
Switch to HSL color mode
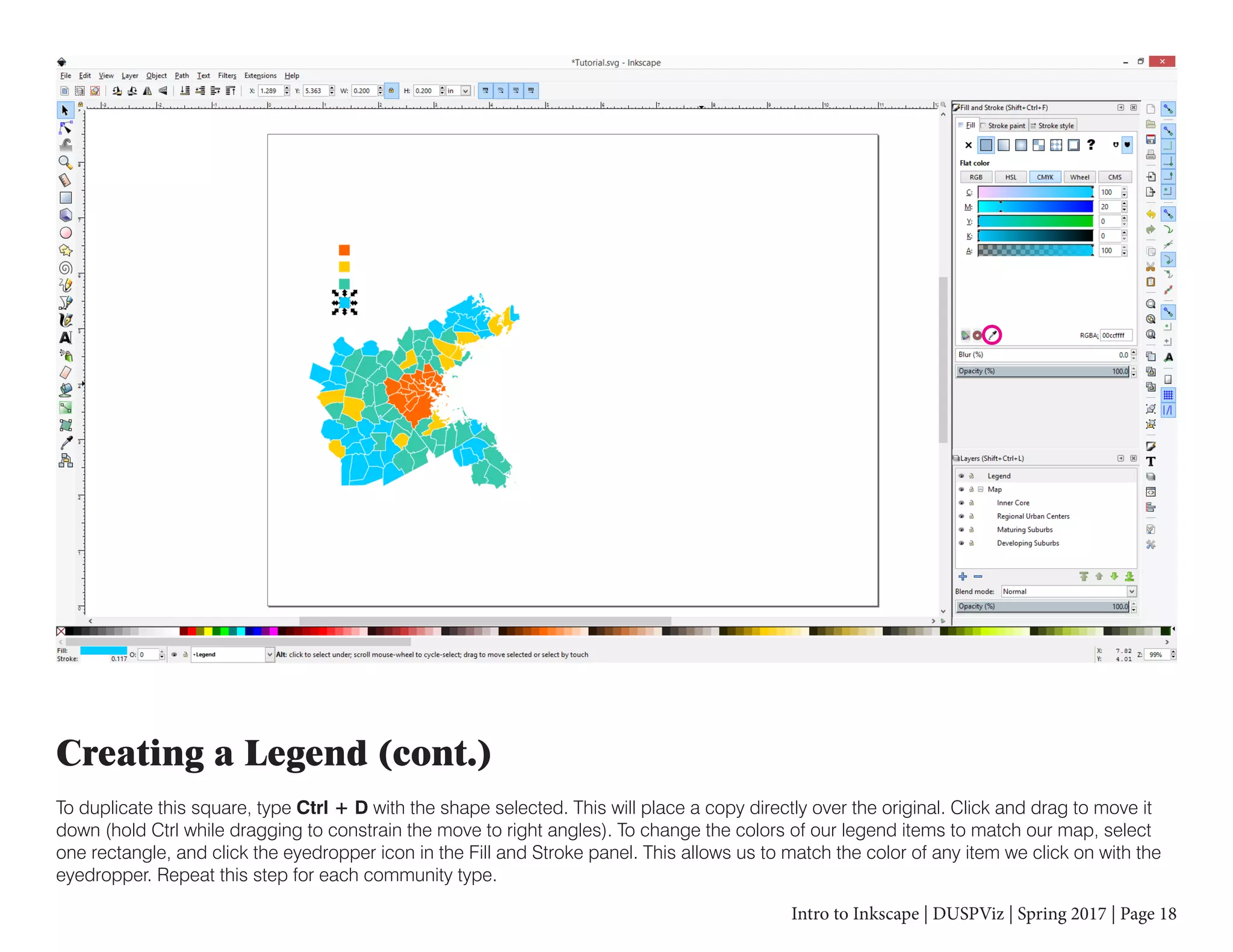click(x=1011, y=178)
